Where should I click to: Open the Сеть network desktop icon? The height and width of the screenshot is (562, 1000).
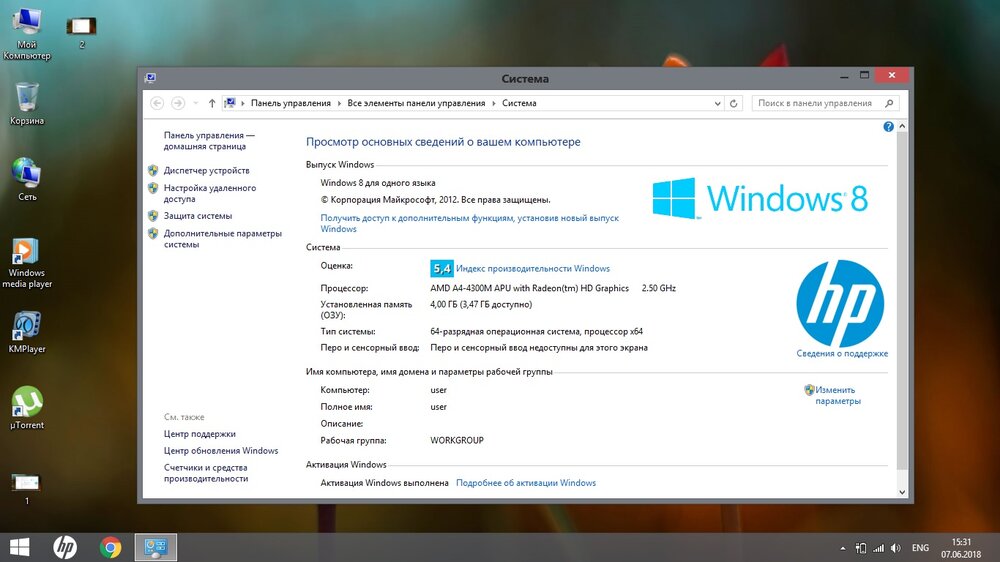tap(27, 179)
